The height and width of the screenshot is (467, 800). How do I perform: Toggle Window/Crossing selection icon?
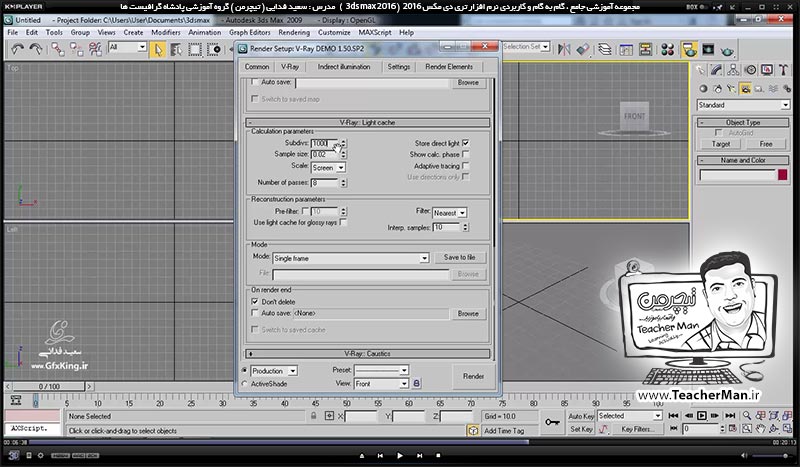tap(214, 50)
